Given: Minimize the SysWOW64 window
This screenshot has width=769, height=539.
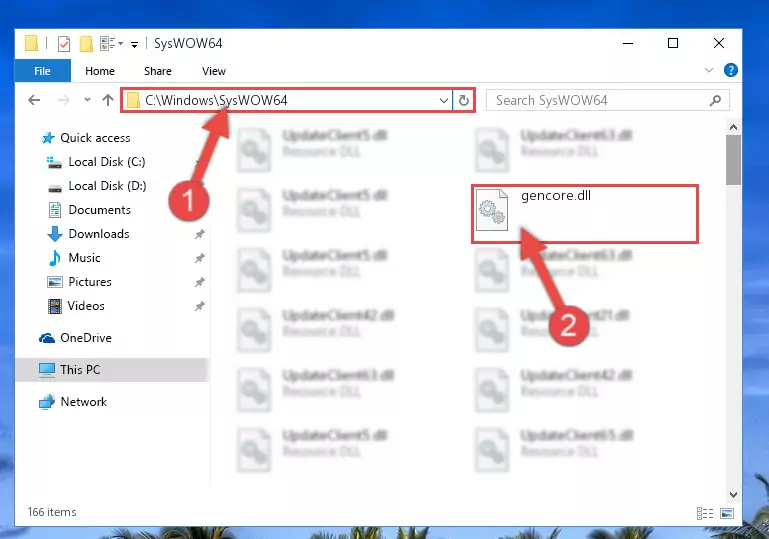Looking at the screenshot, I should 628,43.
